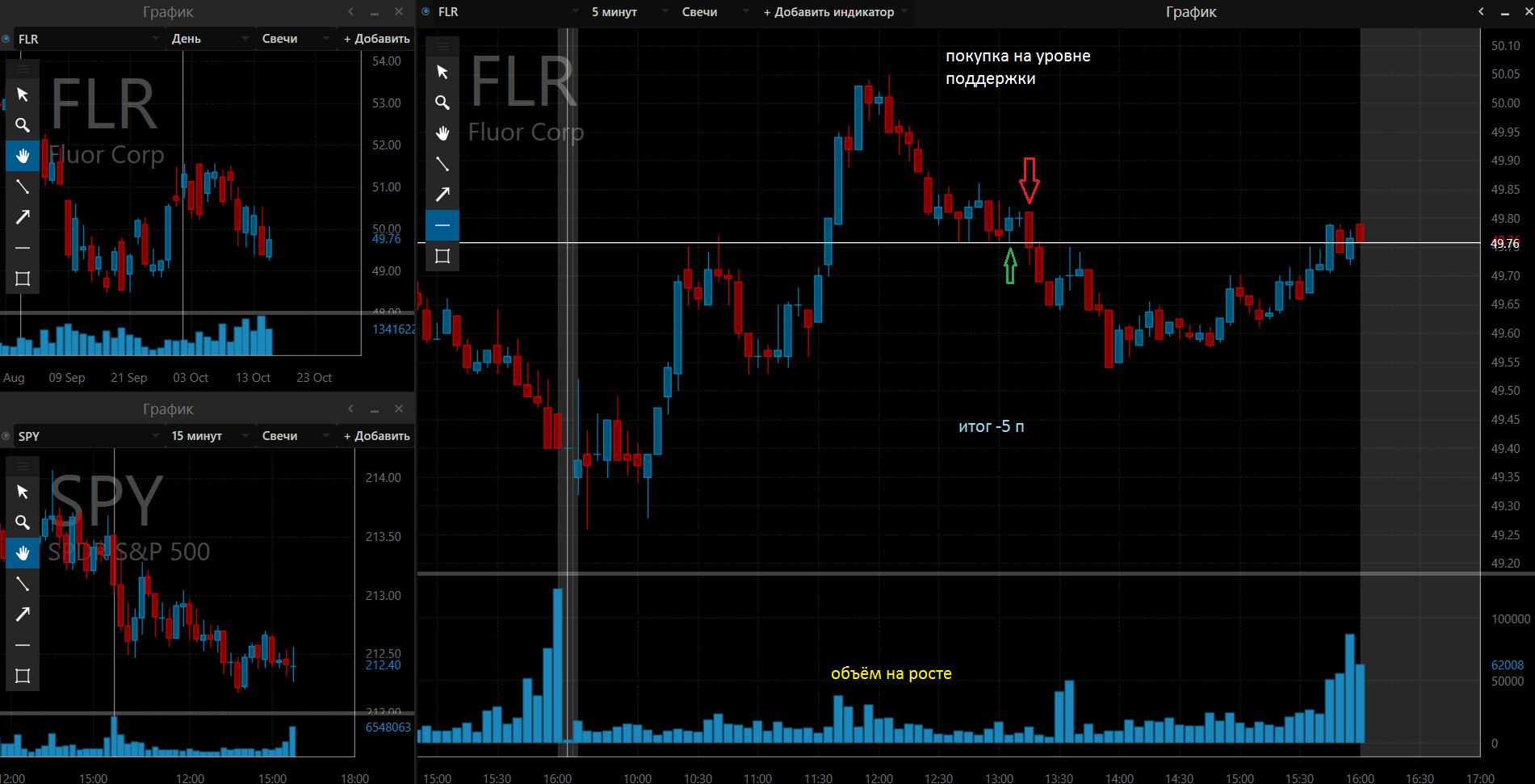Select the rectangle tool in SPY chart
The width and height of the screenshot is (1535, 784).
pos(23,676)
